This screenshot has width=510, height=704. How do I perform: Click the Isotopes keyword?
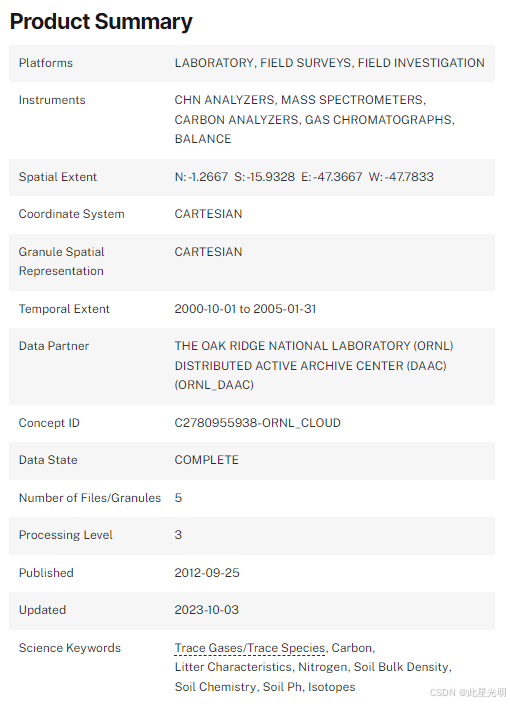(x=331, y=687)
